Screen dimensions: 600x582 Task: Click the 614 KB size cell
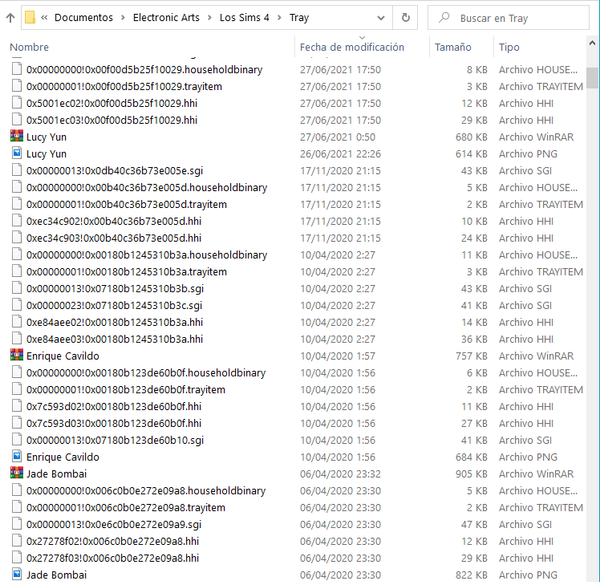pos(471,154)
